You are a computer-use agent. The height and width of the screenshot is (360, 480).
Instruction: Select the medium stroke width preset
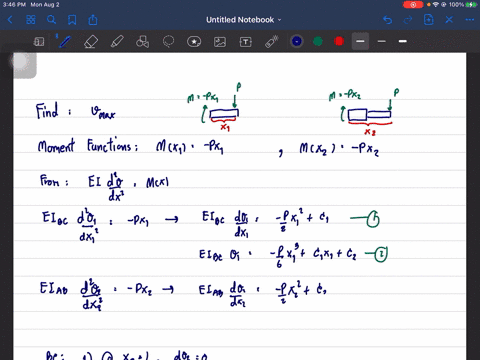[x=382, y=41]
